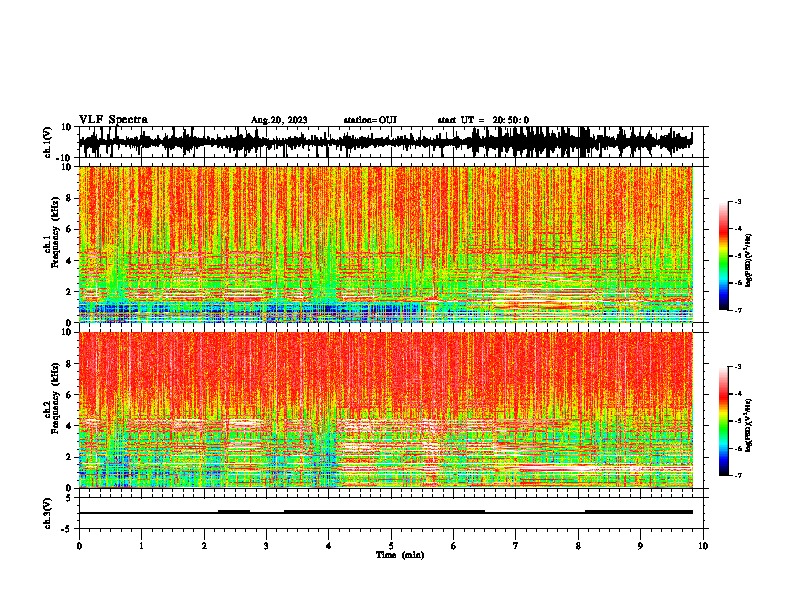Image resolution: width=792 pixels, height=612 pixels.
Task: Click the ch.1 "Frequency (kHz)" axis label
Action: point(56,232)
